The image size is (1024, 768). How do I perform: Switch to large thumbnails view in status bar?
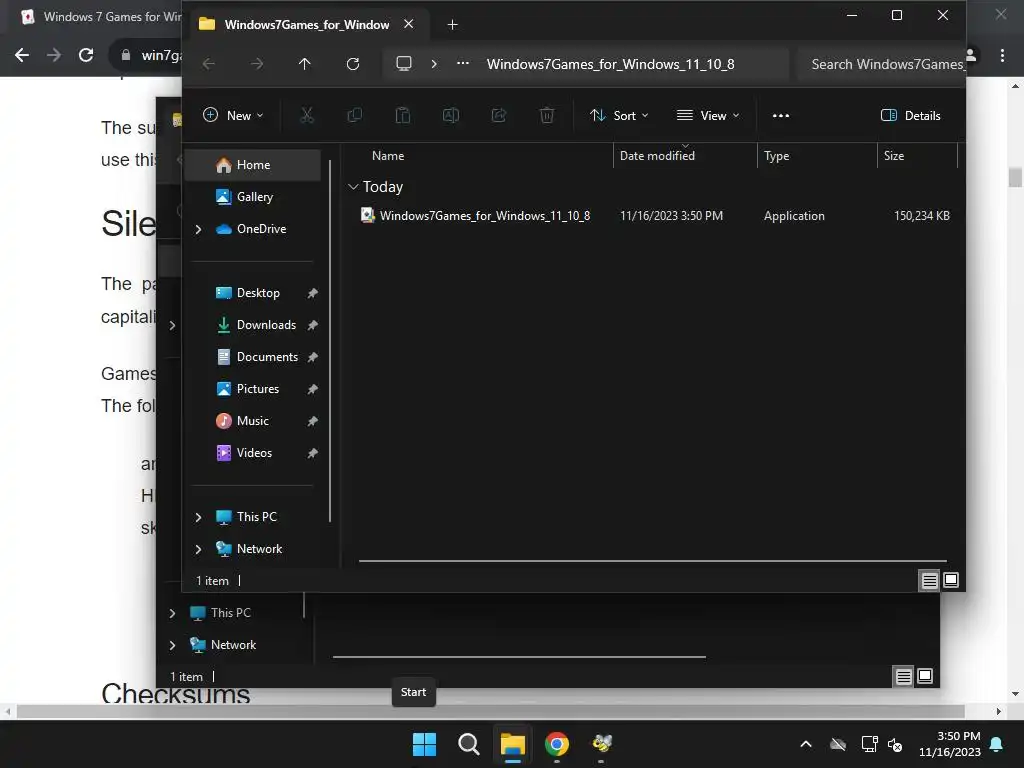(951, 580)
